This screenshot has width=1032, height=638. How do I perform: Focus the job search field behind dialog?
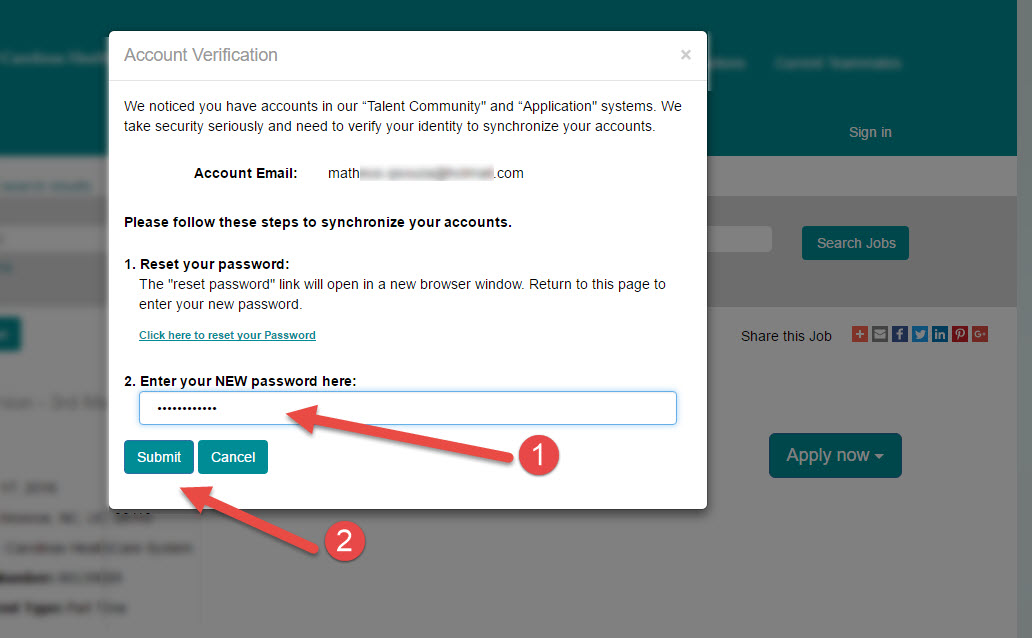(x=739, y=239)
